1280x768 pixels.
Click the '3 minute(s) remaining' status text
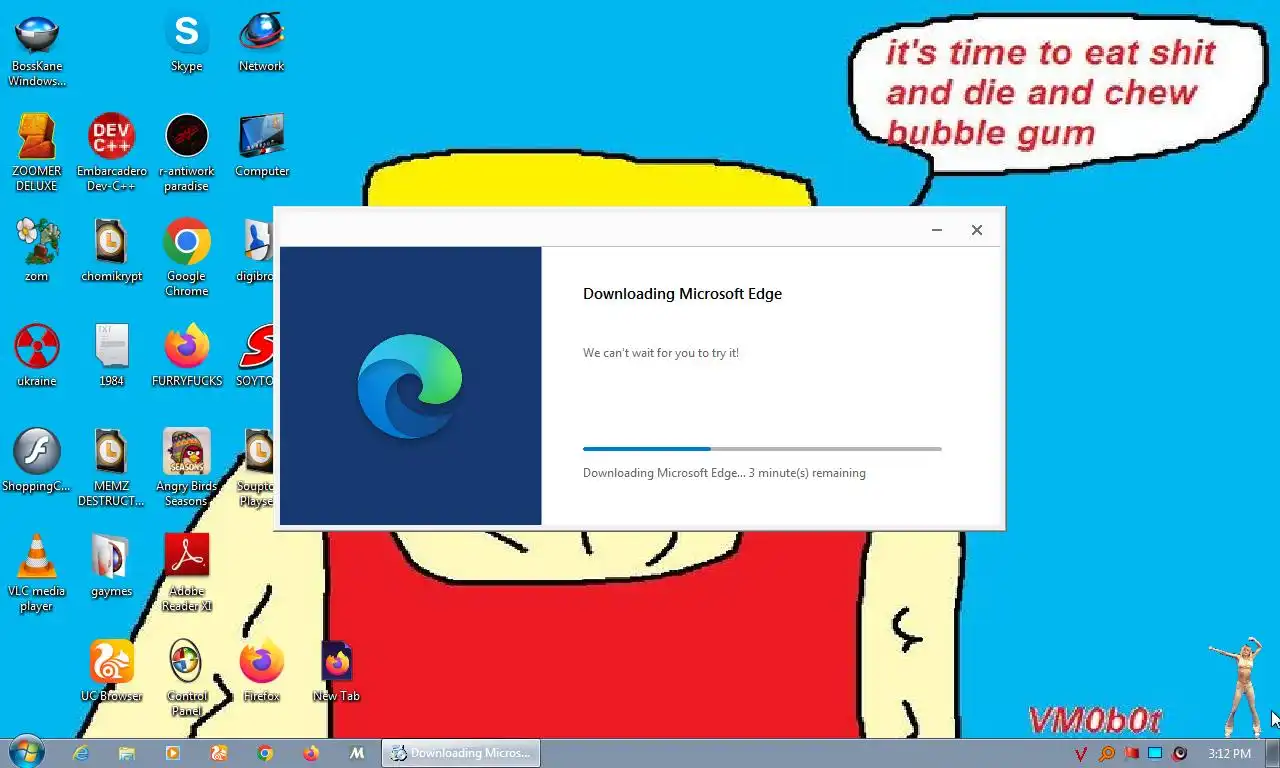click(807, 473)
